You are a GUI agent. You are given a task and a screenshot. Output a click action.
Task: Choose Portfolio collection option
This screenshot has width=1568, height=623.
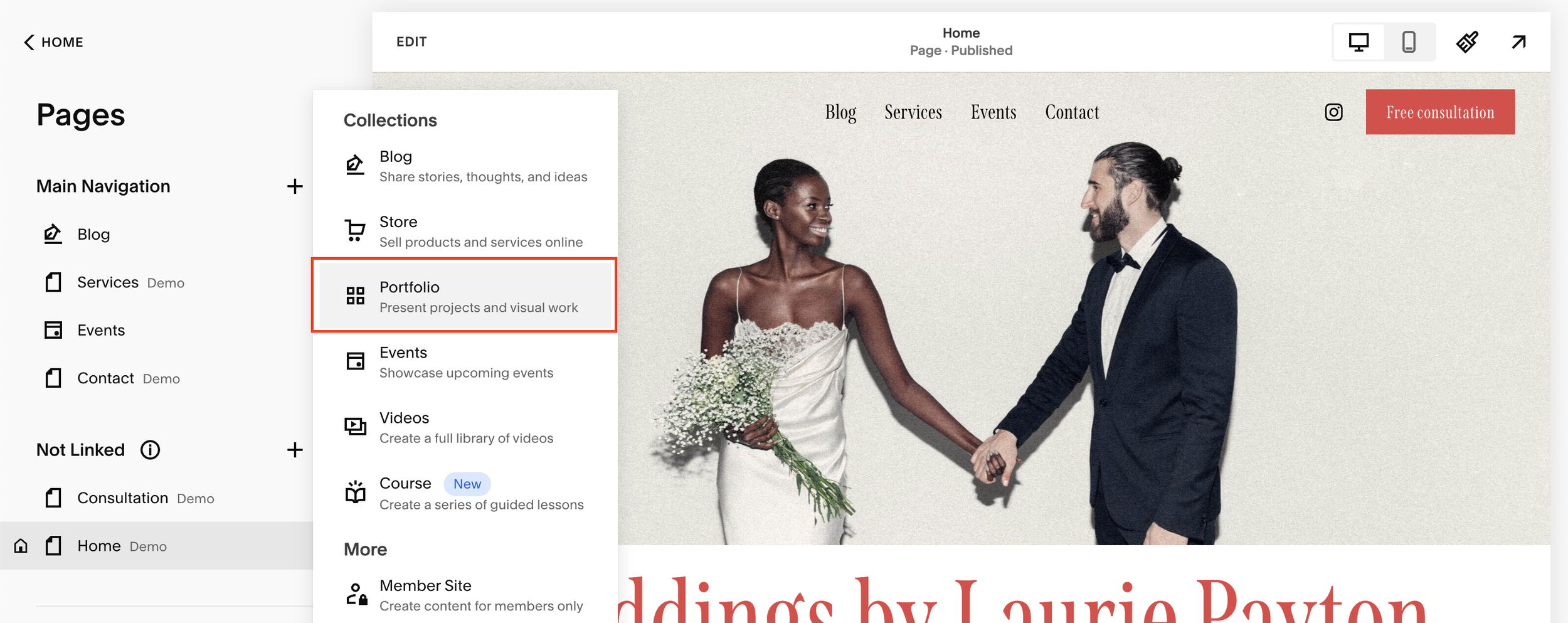coord(465,297)
